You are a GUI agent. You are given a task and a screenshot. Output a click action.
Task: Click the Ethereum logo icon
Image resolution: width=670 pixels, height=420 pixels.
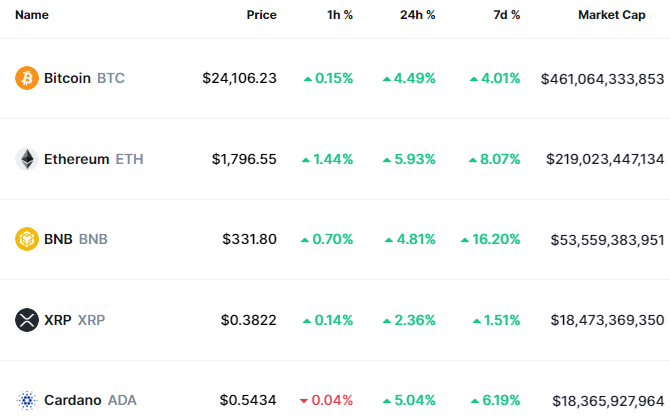pyautogui.click(x=27, y=159)
